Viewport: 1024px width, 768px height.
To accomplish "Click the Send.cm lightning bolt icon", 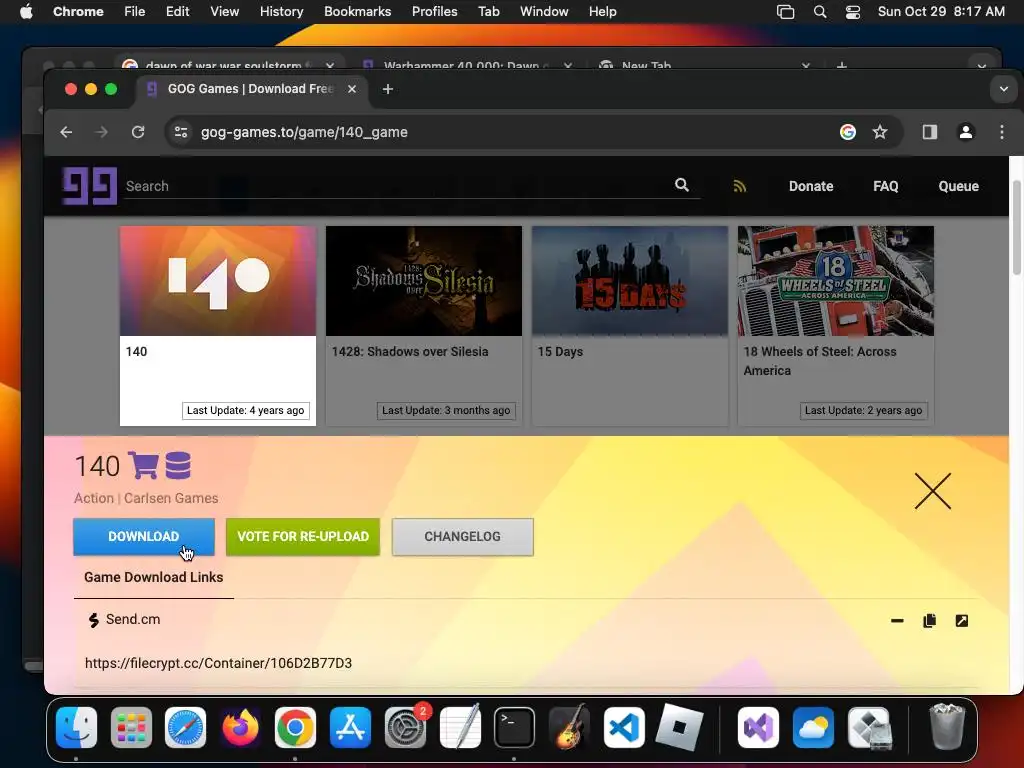I will coord(93,620).
